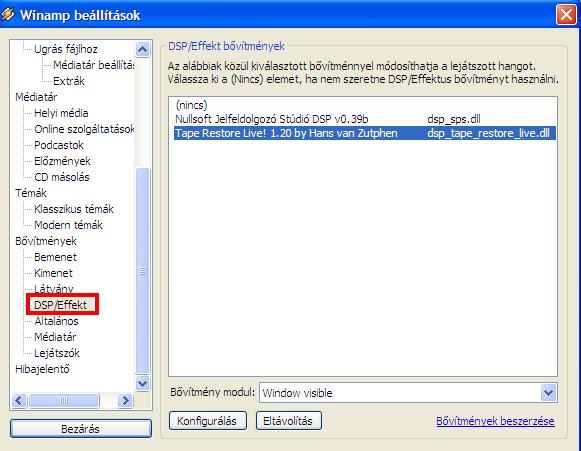Image resolution: width=581 pixels, height=451 pixels.
Task: Click the Bezárás button
Action: 81,429
